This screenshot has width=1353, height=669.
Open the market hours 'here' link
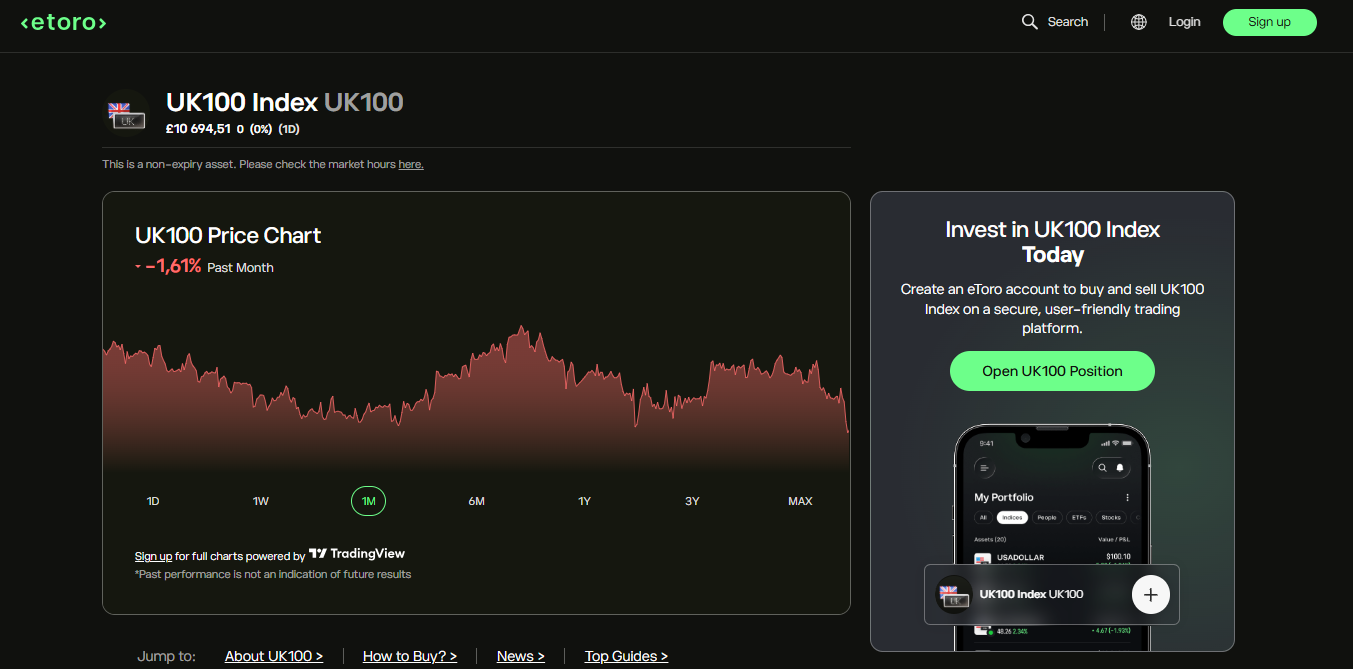[x=411, y=164]
